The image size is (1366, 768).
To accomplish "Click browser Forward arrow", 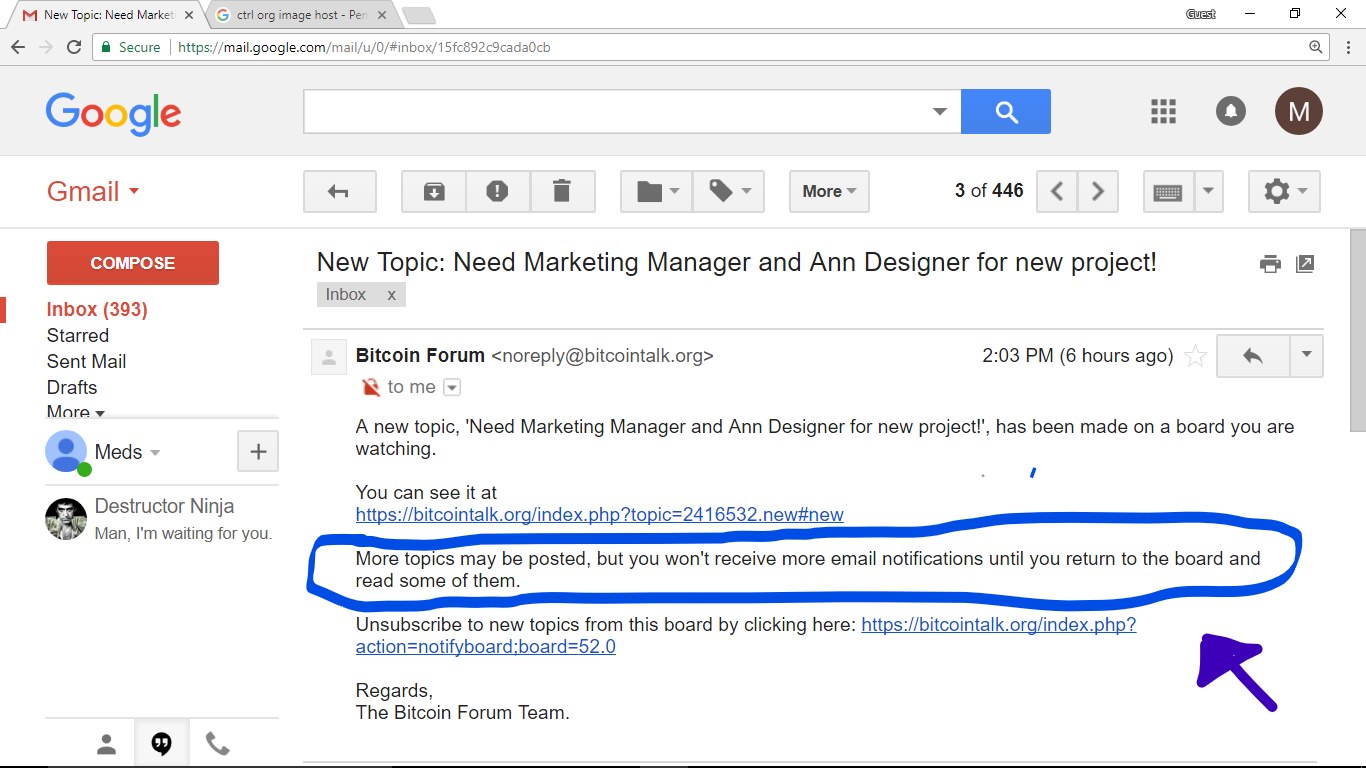I will pos(46,47).
